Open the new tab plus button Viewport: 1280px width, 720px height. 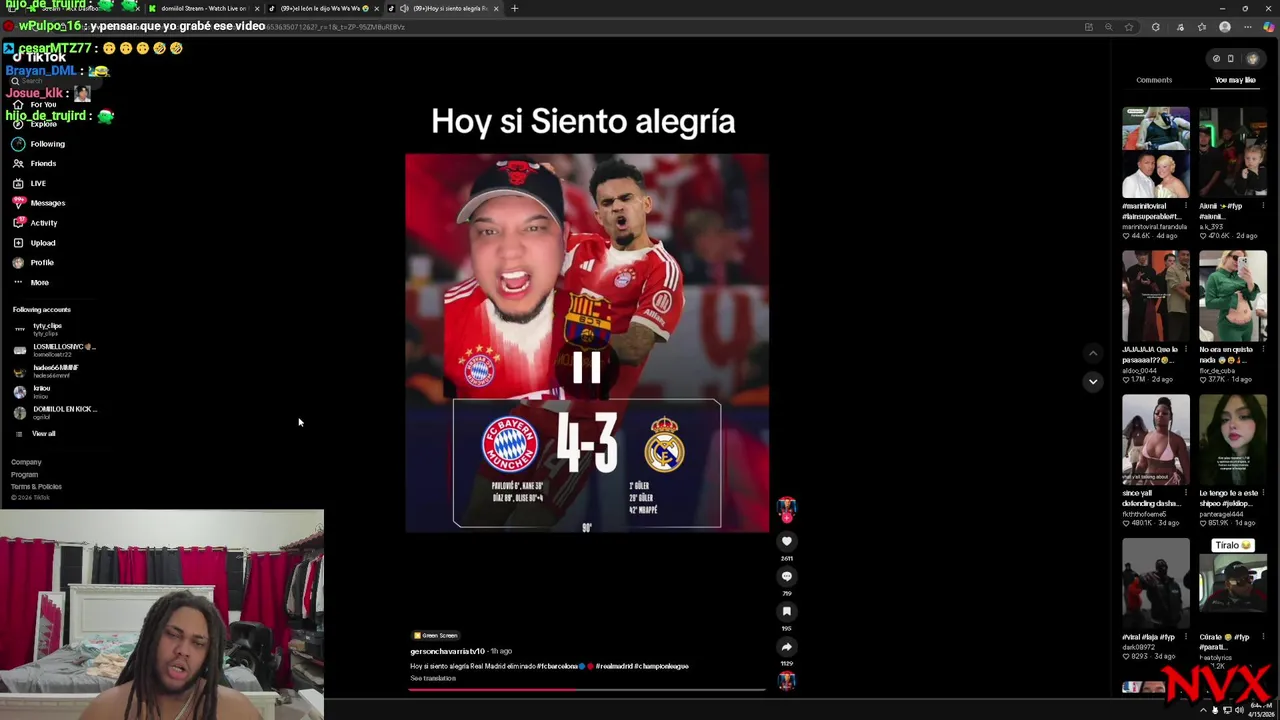click(x=514, y=8)
